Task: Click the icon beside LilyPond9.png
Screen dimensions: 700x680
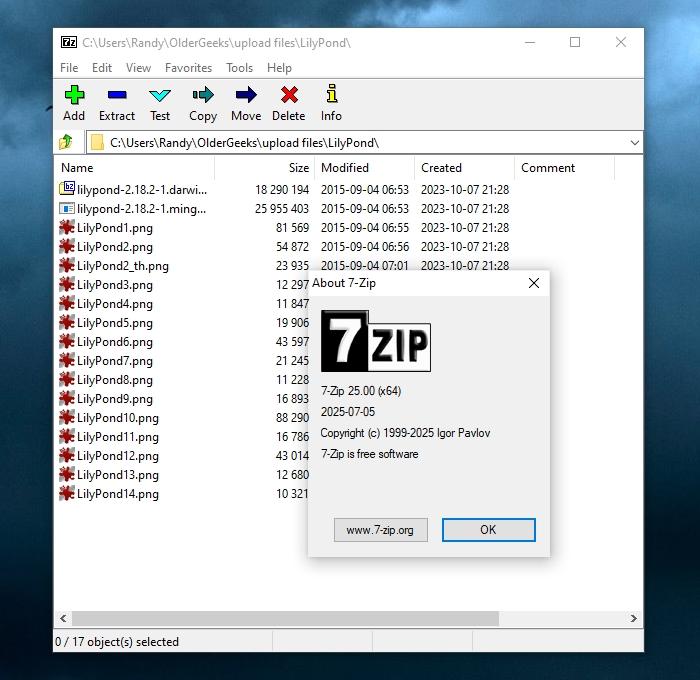Action: pos(67,398)
